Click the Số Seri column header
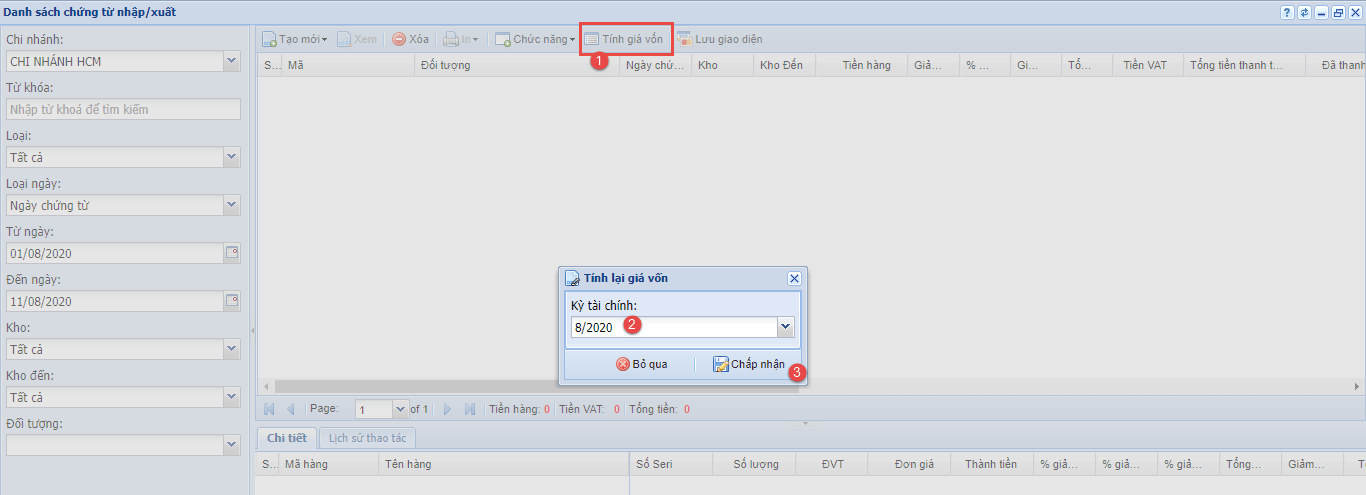The image size is (1366, 495). 671,464
